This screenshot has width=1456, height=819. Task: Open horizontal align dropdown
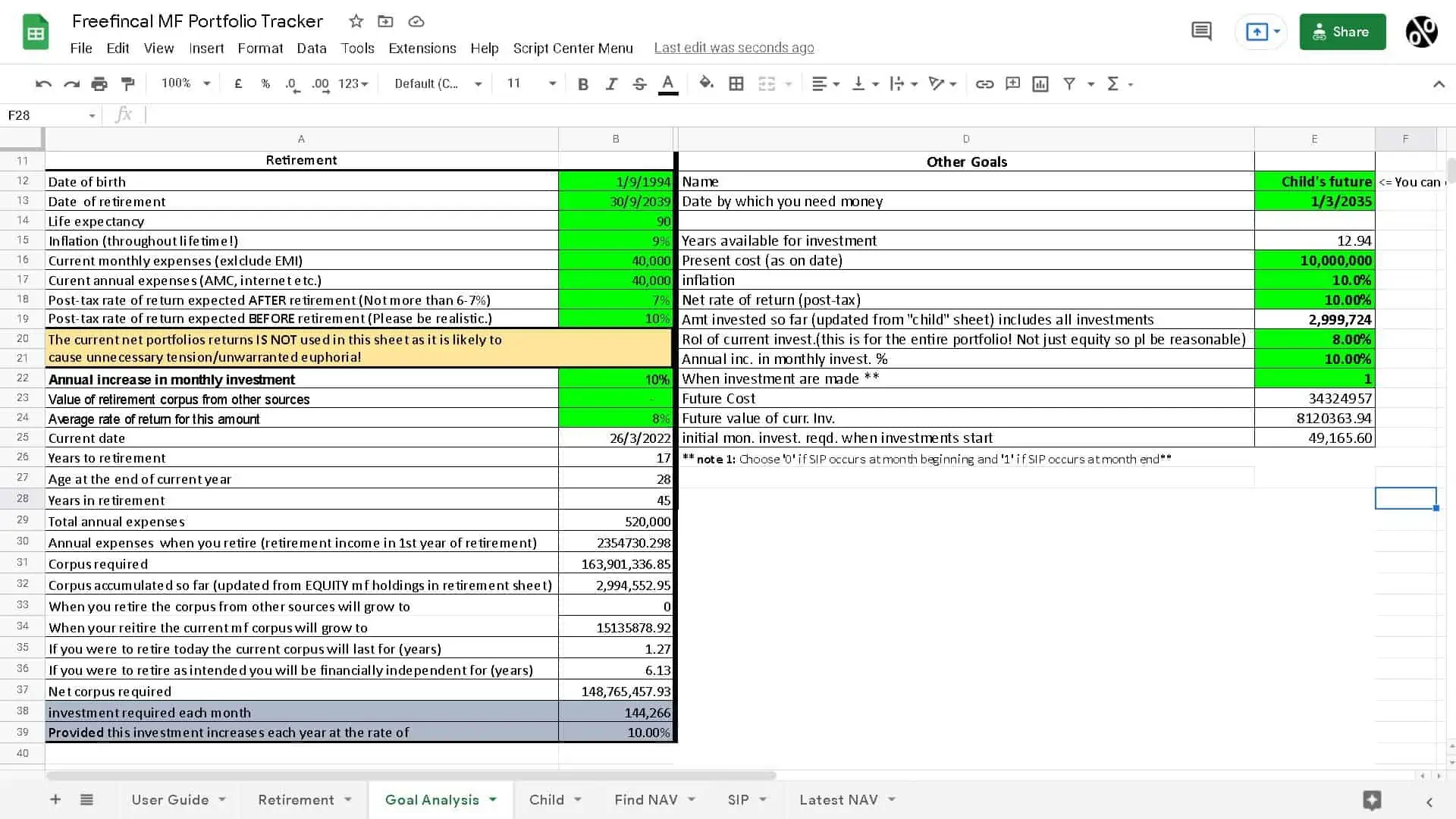(x=825, y=84)
